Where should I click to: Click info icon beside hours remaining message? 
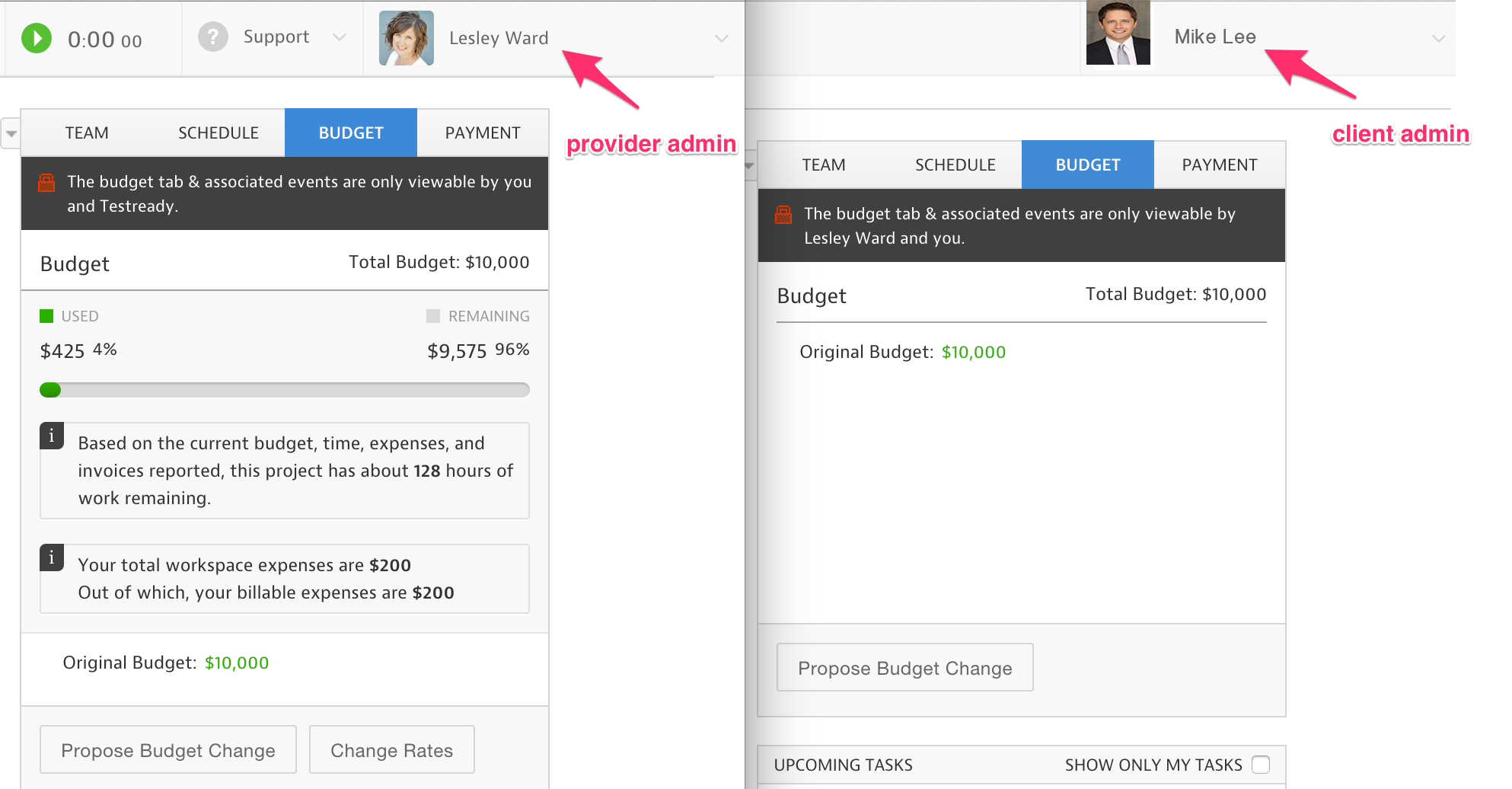[x=52, y=436]
